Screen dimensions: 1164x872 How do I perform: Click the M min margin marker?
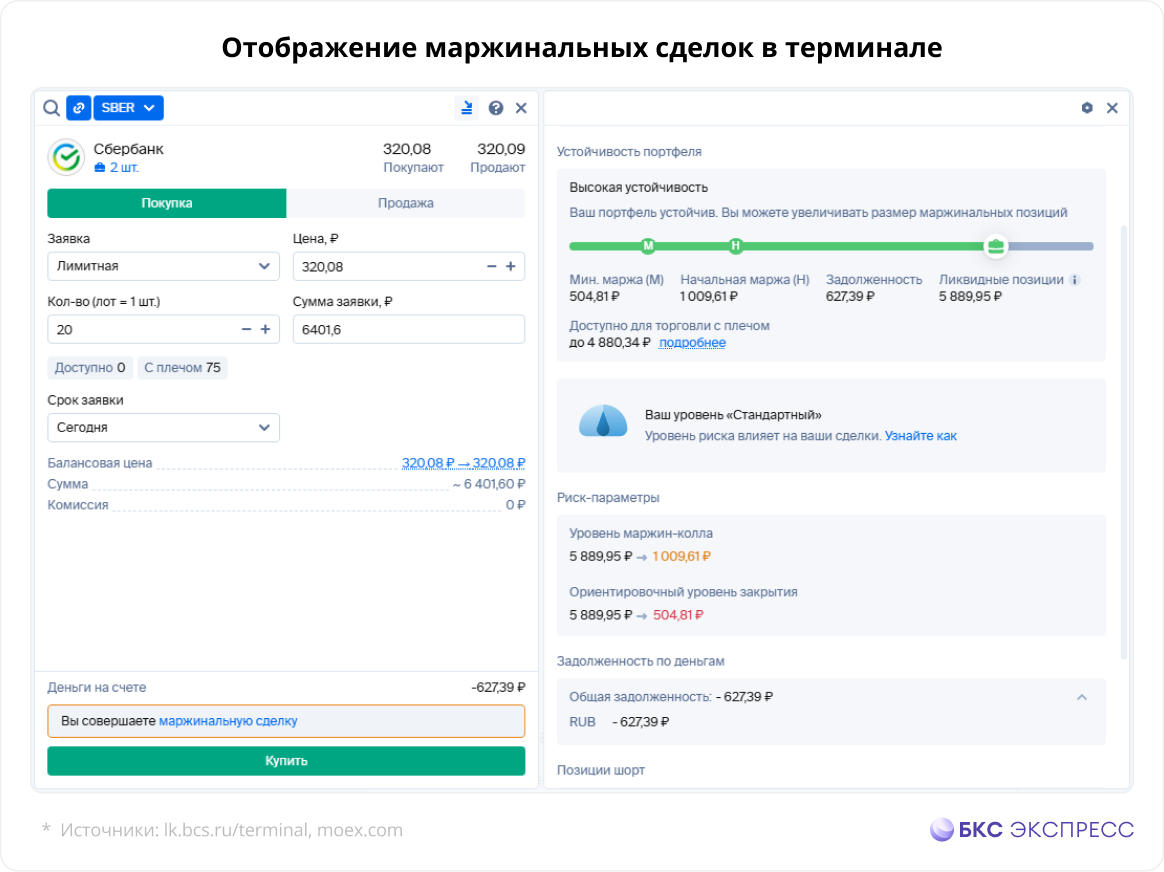coord(648,246)
